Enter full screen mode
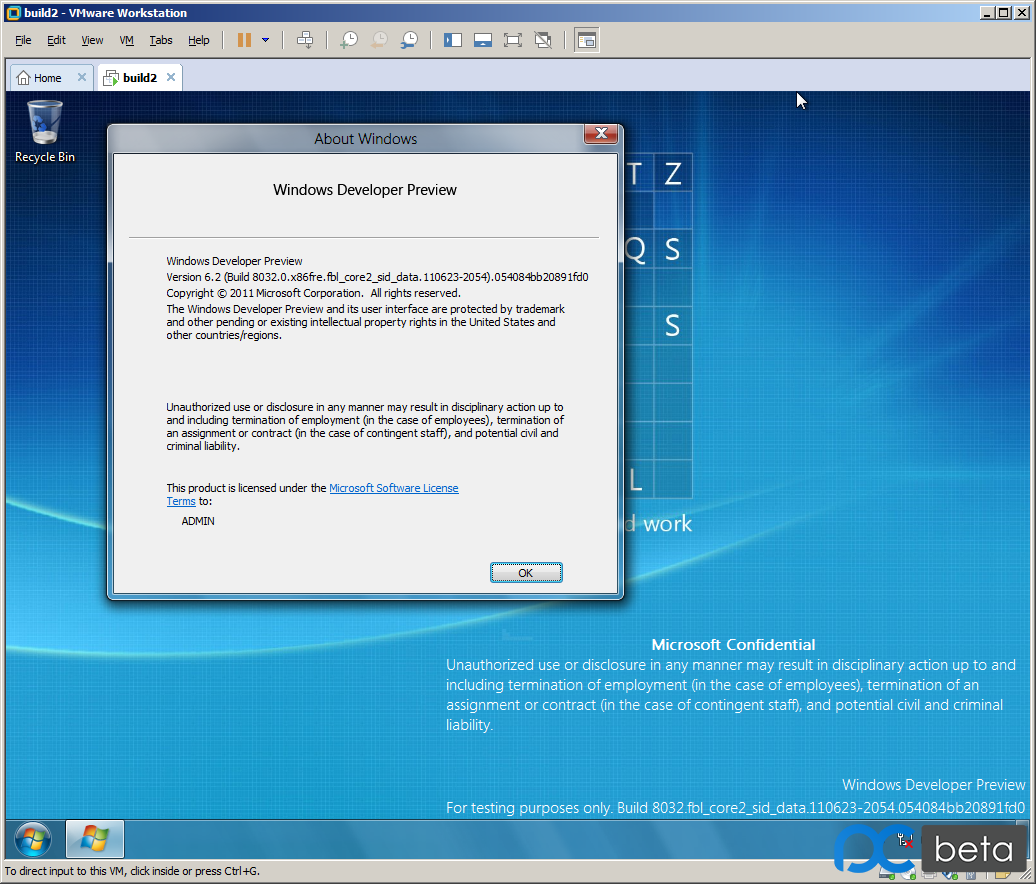1036x884 pixels. (x=513, y=40)
